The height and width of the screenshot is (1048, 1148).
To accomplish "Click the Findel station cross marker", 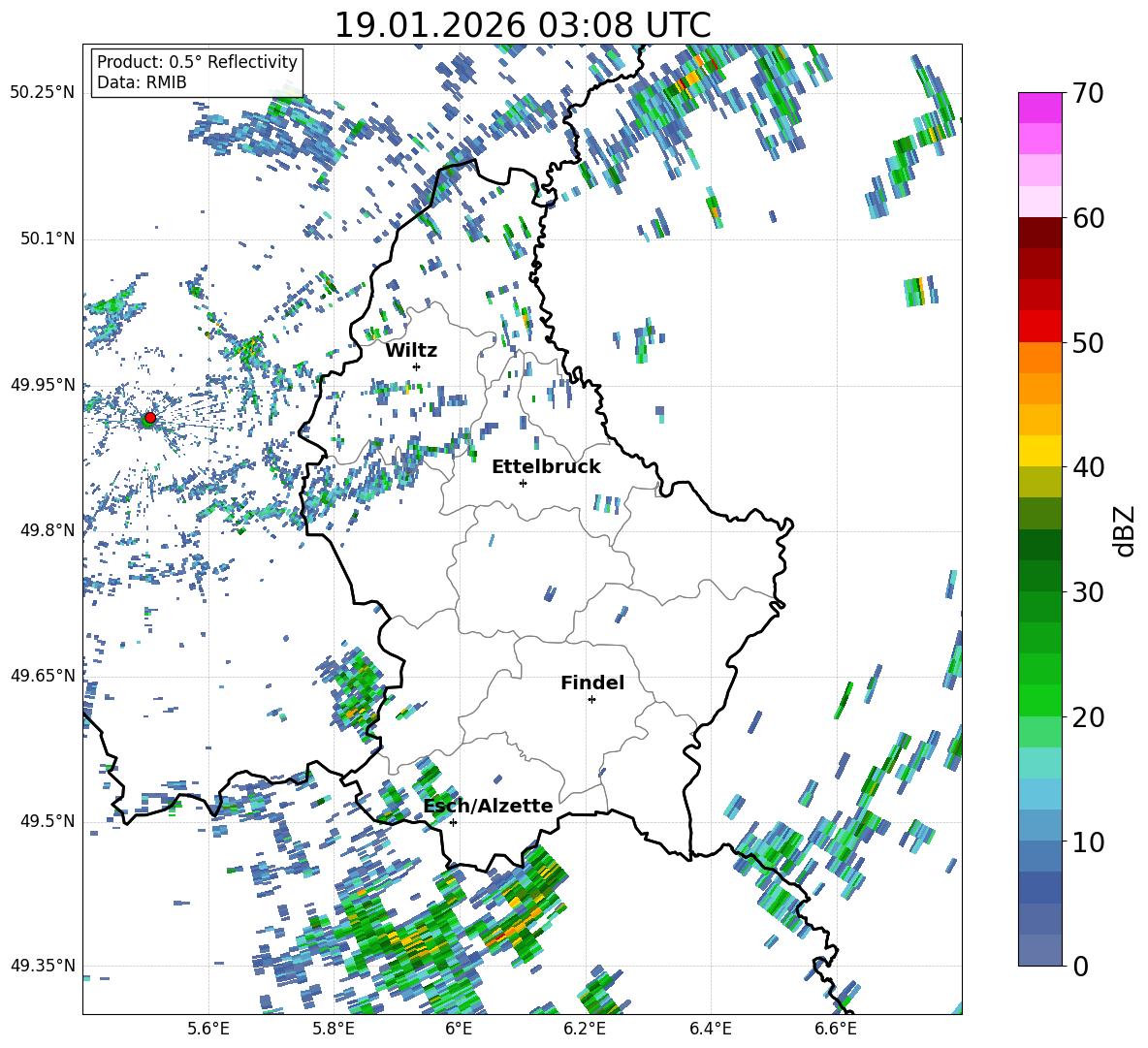I will pos(591,700).
